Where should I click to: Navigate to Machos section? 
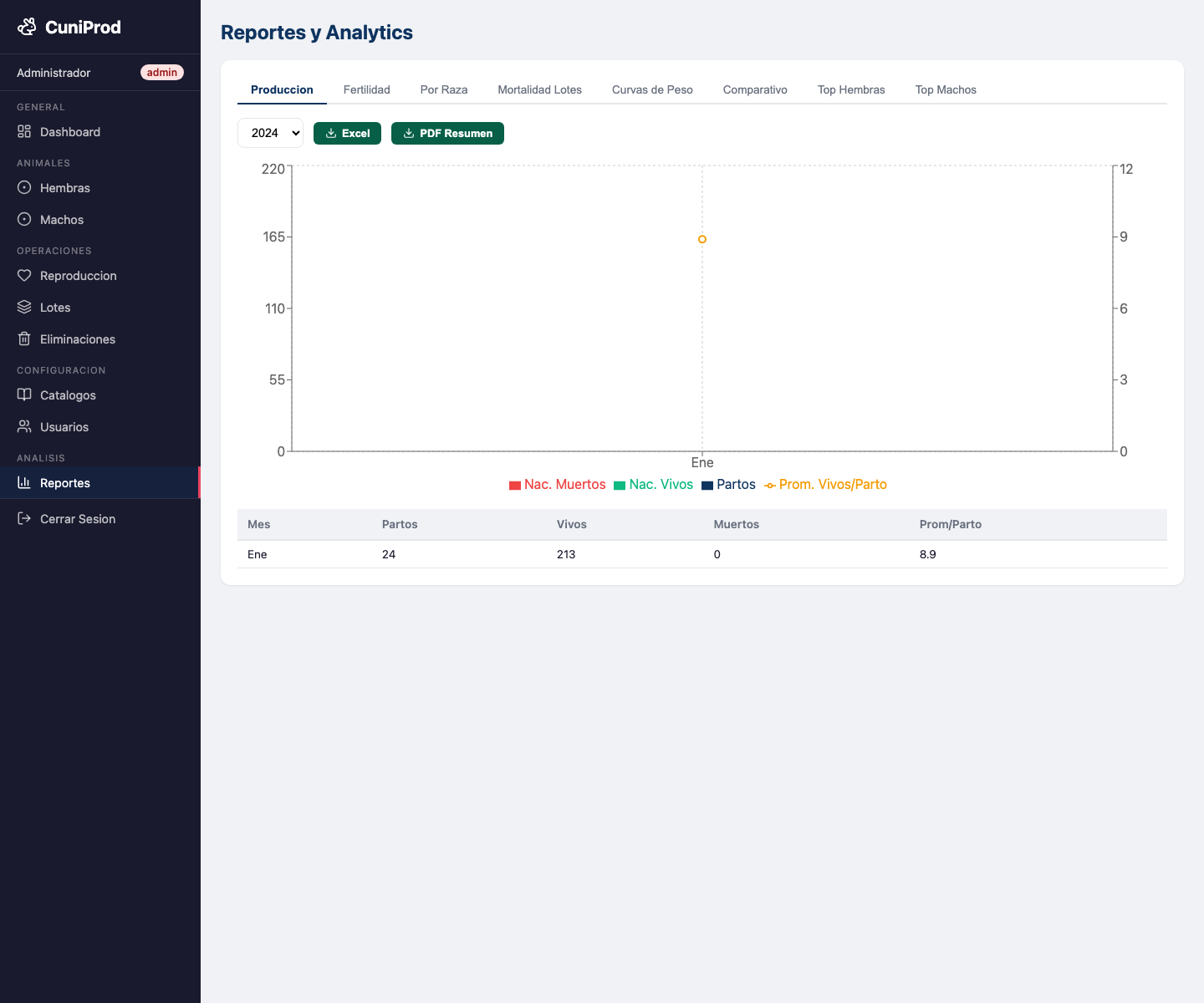point(100,219)
